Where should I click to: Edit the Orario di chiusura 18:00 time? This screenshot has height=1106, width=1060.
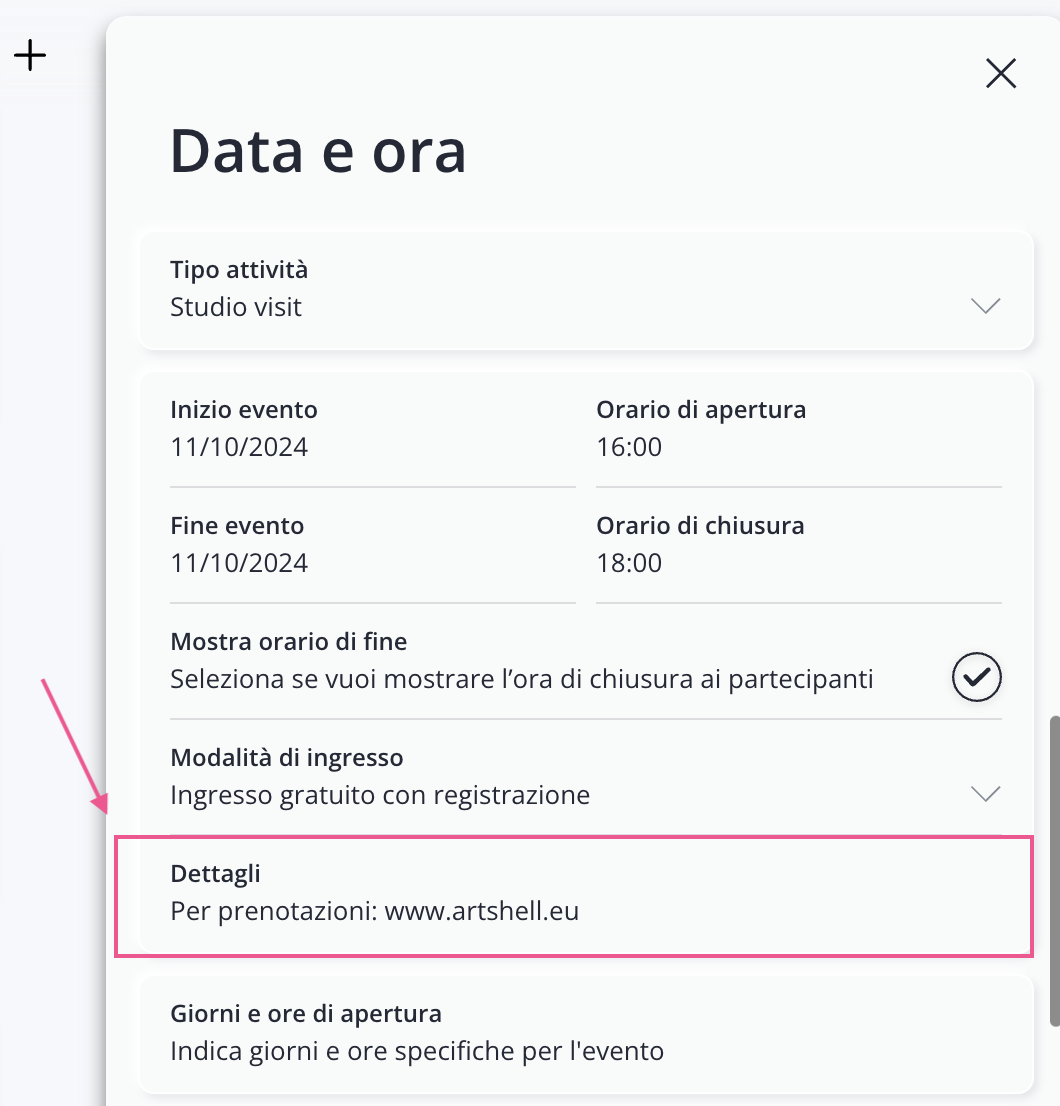(x=630, y=563)
